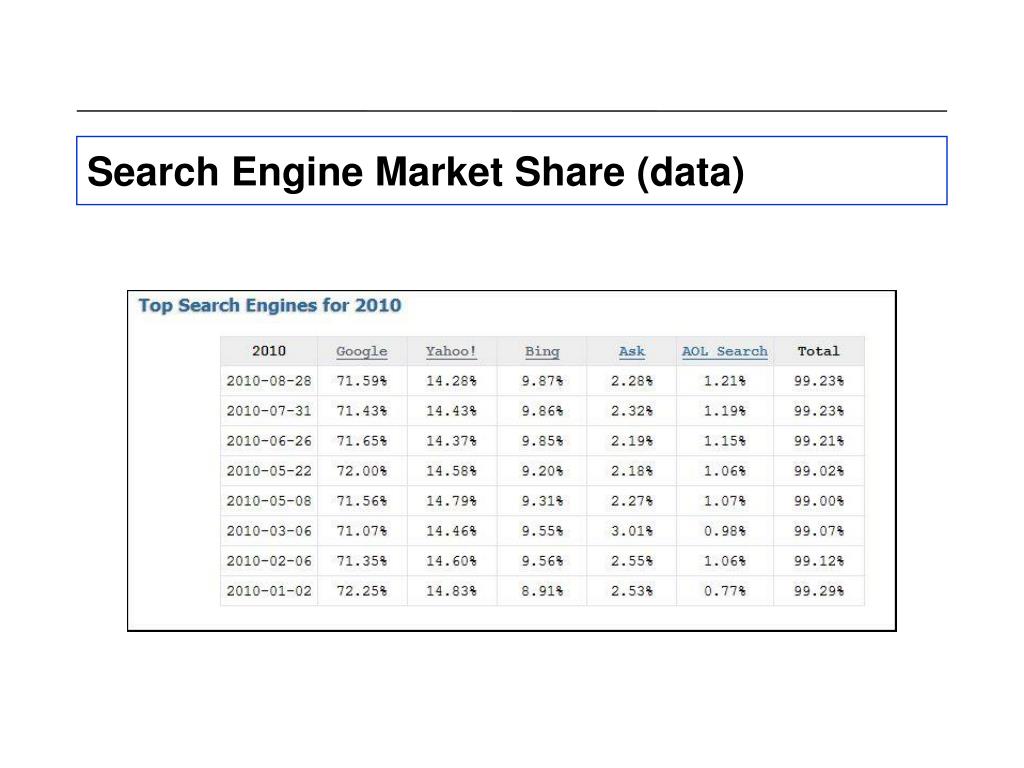Select the 2010-08-28 date row cell

pos(269,381)
